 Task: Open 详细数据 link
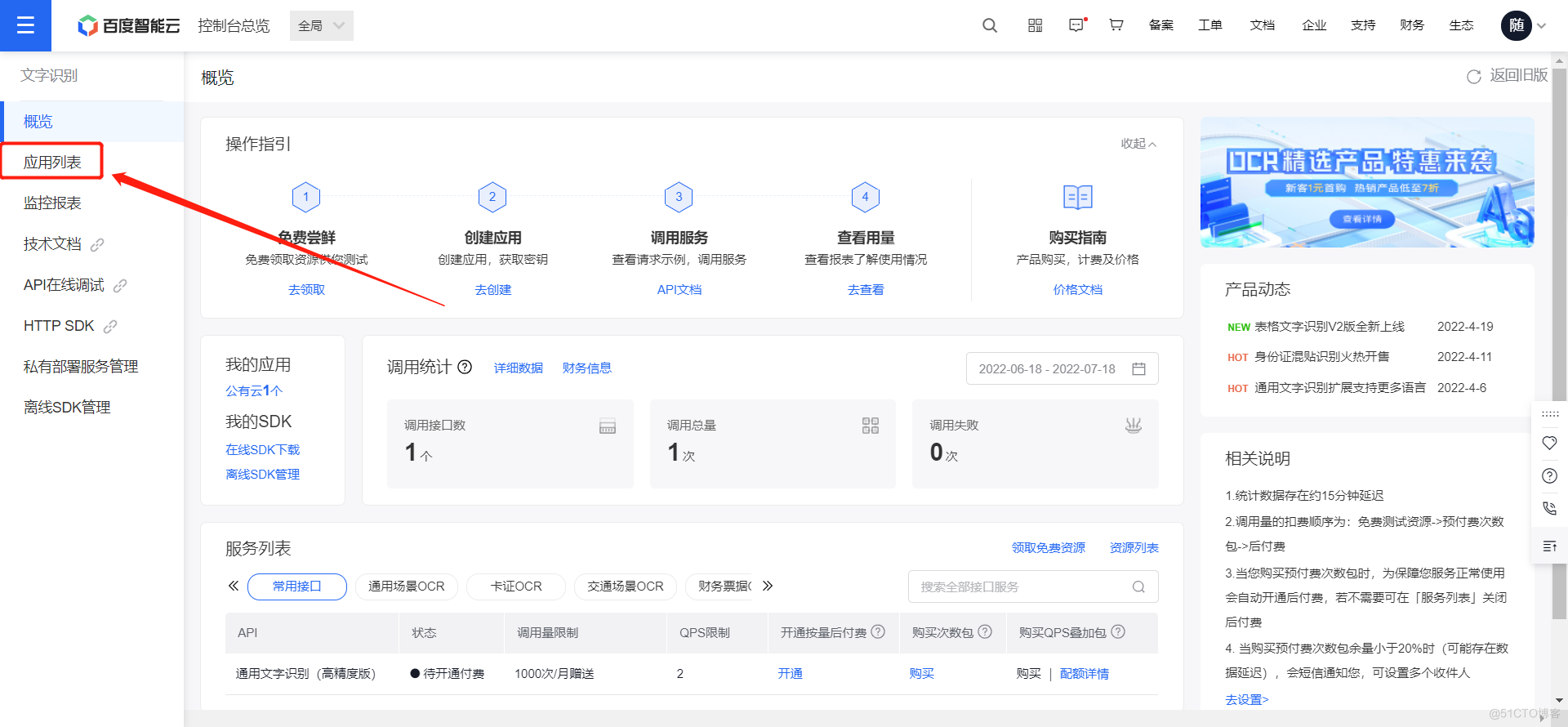pos(519,368)
